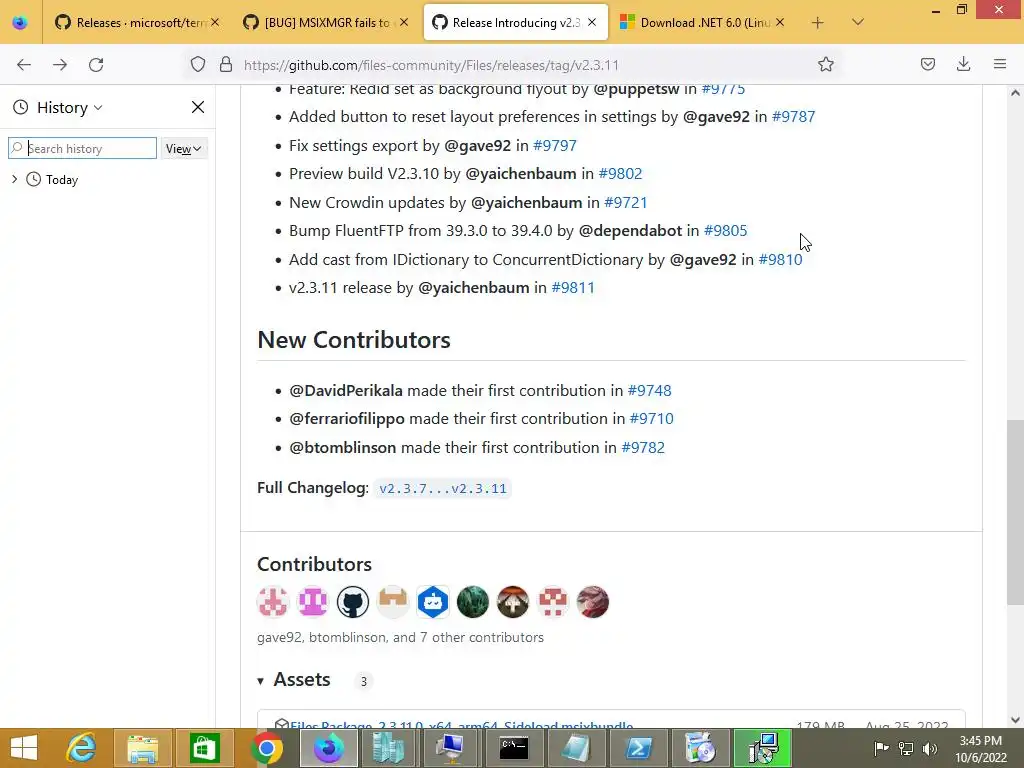Open pull request #9797
Viewport: 1024px width, 768px height.
(x=554, y=146)
